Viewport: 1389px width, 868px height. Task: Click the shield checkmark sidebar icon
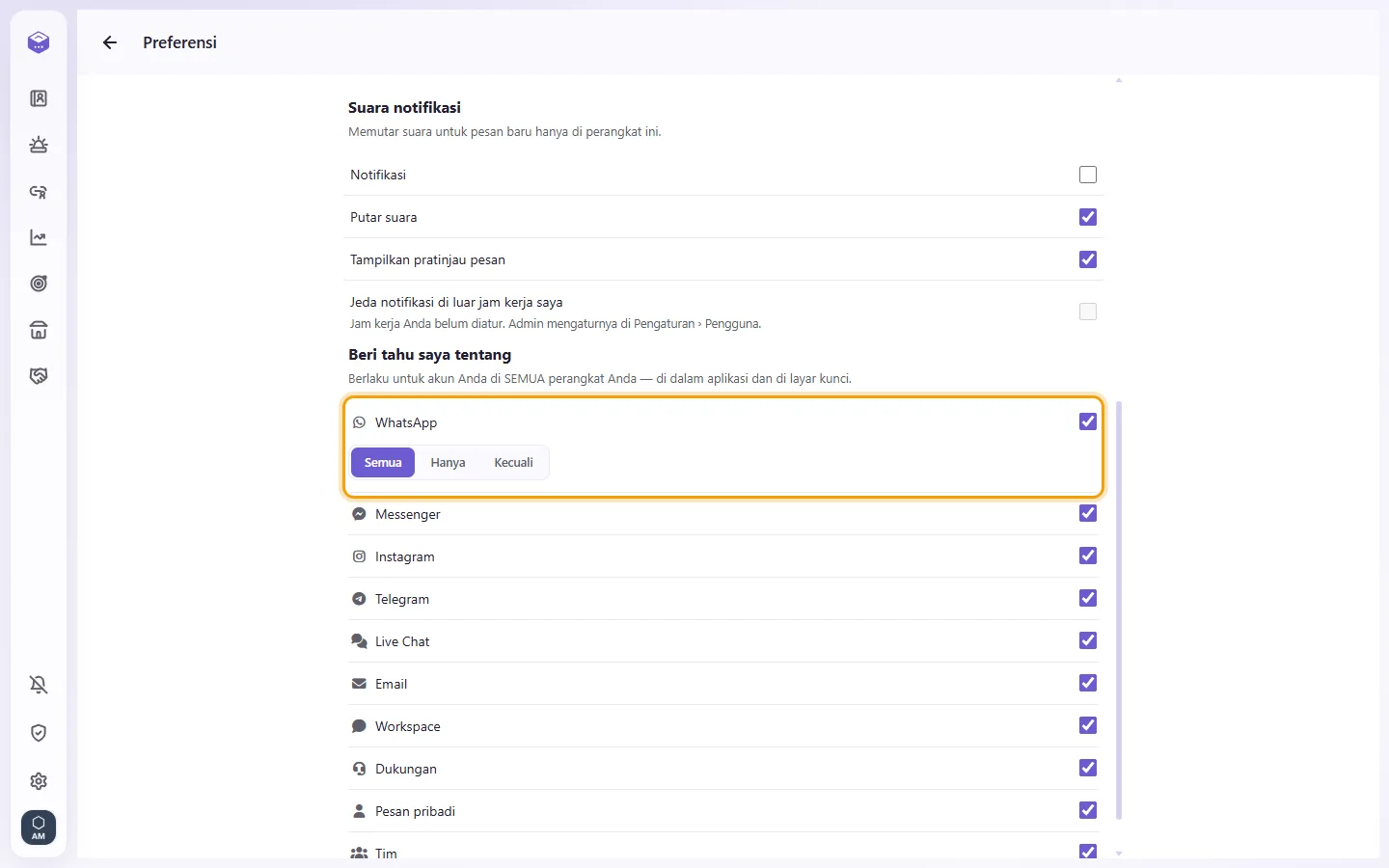pyautogui.click(x=39, y=733)
